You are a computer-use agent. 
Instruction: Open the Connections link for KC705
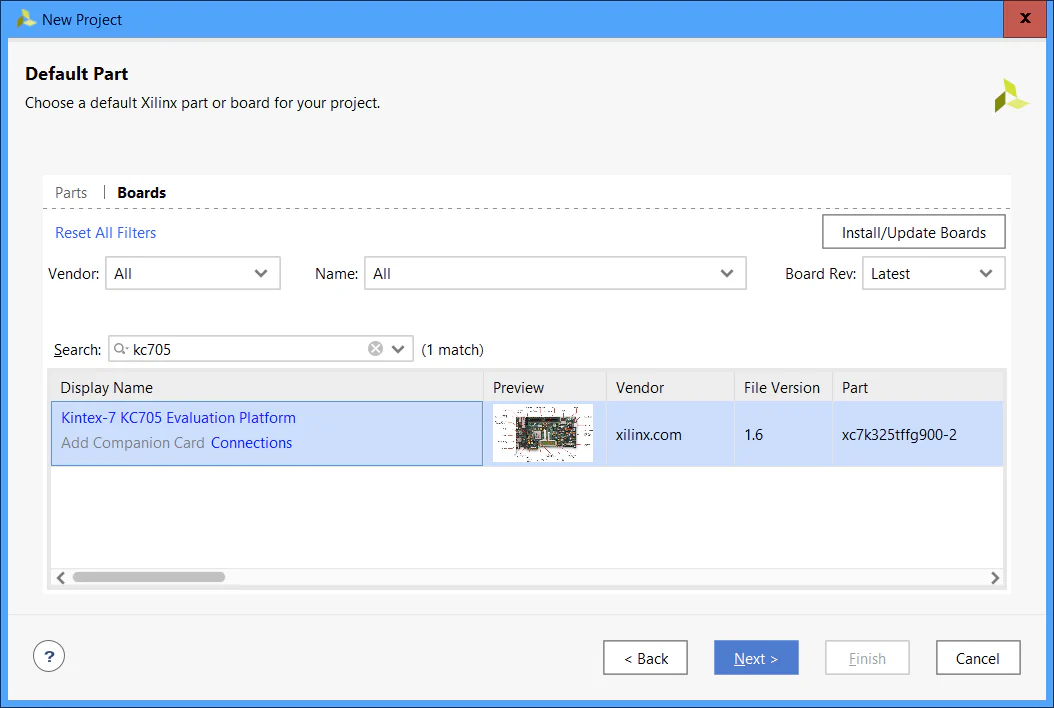[251, 443]
